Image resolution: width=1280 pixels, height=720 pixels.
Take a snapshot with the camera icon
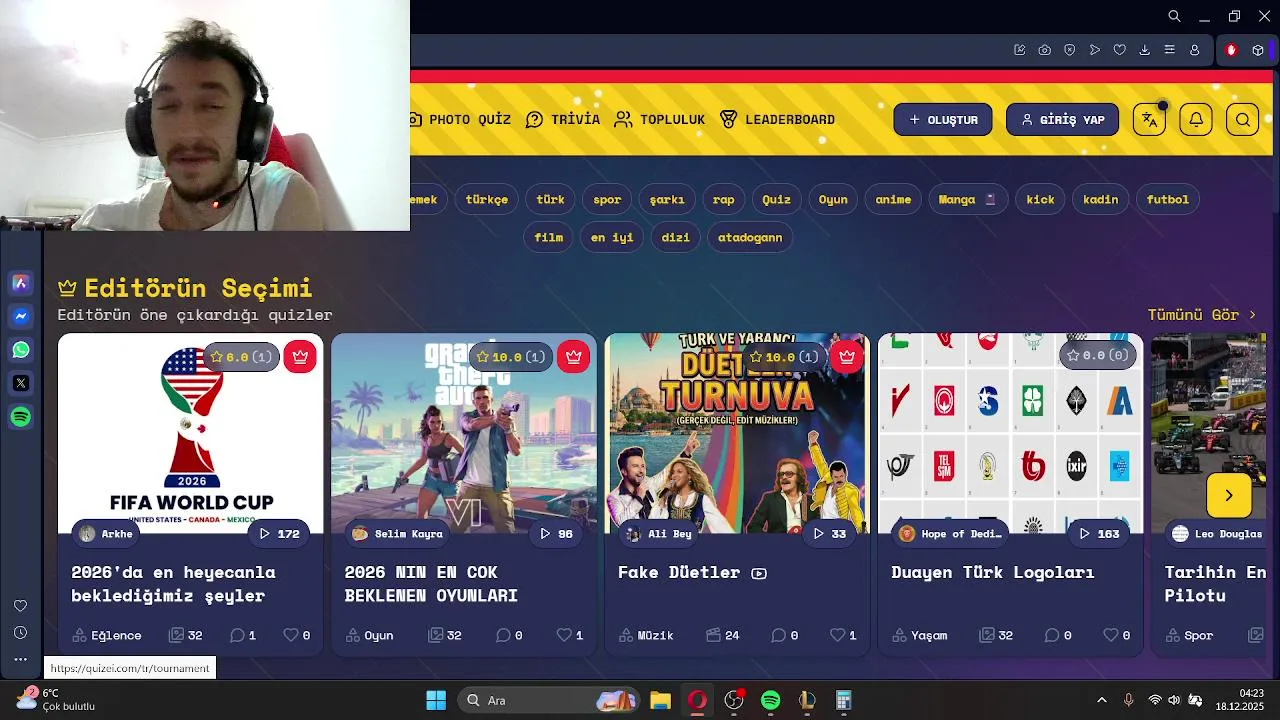(x=1045, y=50)
